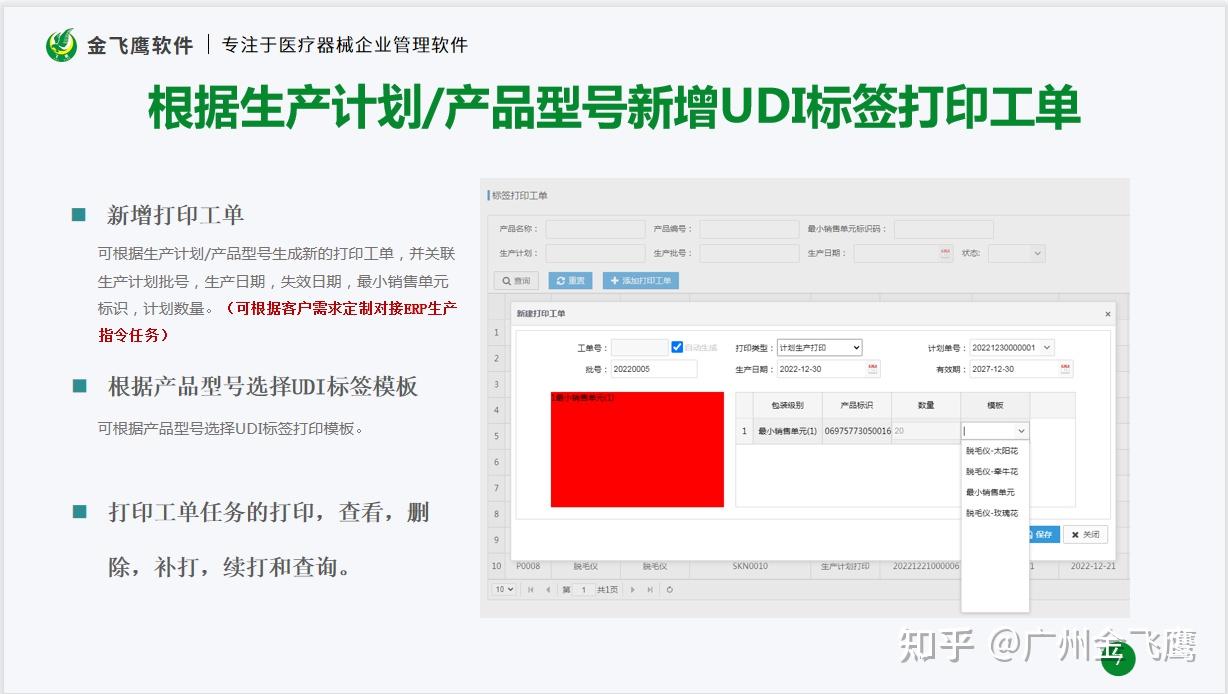The height and width of the screenshot is (694, 1228).
Task: Click cell 06975773050016 in table
Action: [857, 431]
